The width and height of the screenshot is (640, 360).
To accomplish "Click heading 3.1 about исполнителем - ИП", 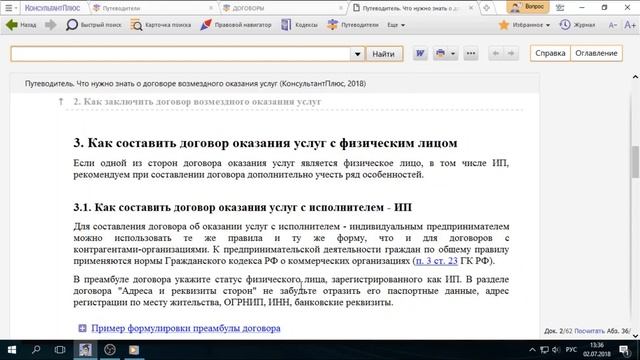I will click(242, 207).
